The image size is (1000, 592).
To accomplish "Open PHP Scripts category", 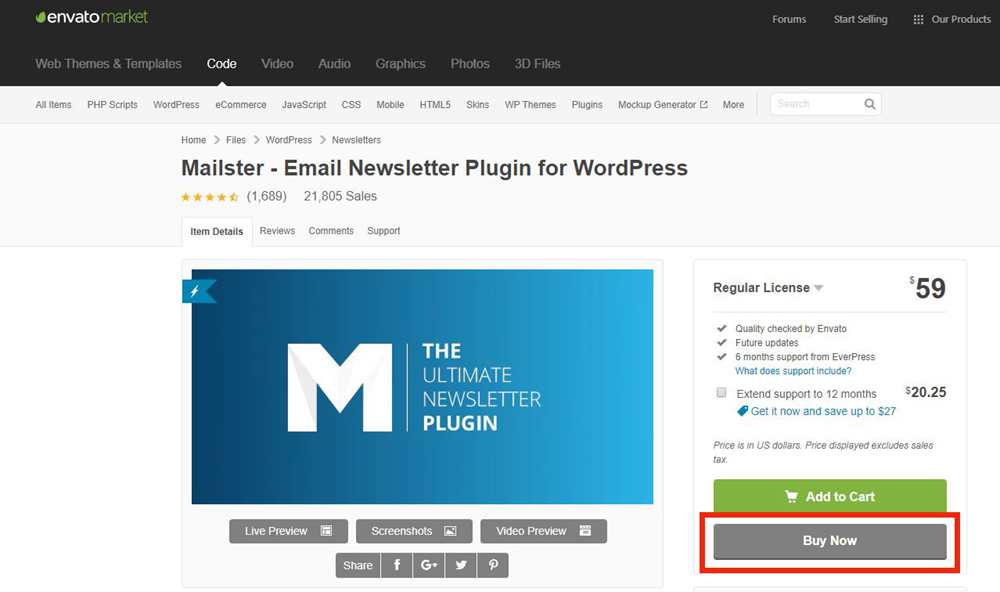I will (x=112, y=105).
